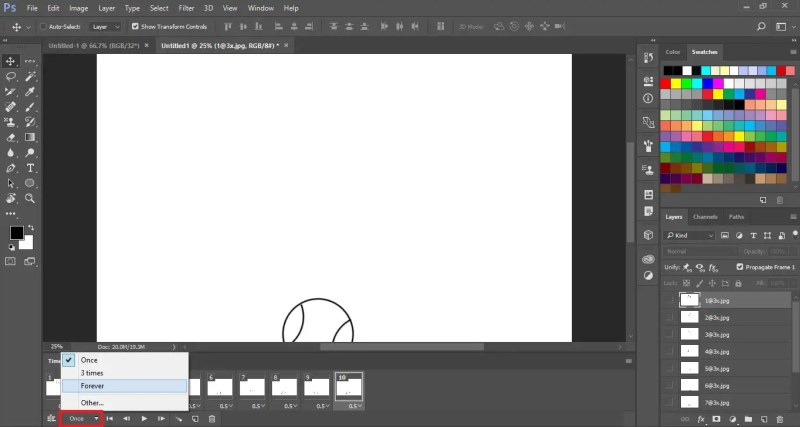This screenshot has height=427, width=800.
Task: Open the workspace switcher dropdown
Action: click(783, 27)
